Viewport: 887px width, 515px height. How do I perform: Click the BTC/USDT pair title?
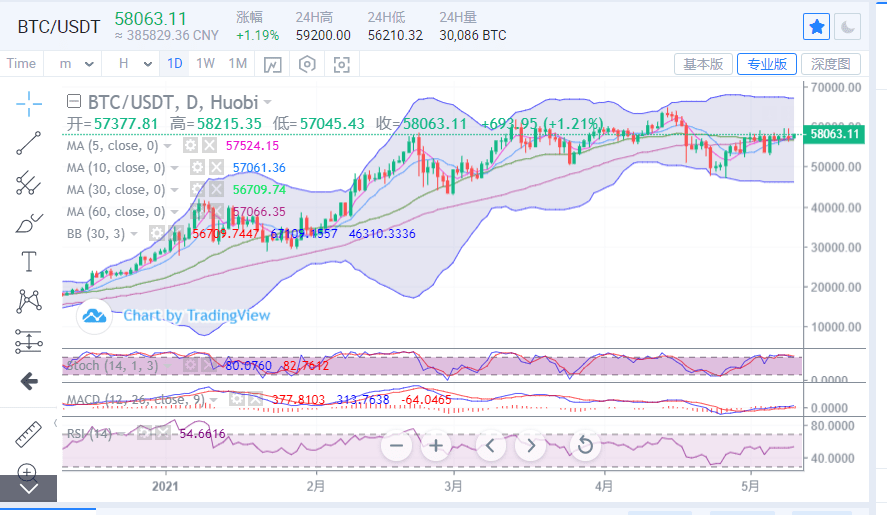pyautogui.click(x=59, y=27)
